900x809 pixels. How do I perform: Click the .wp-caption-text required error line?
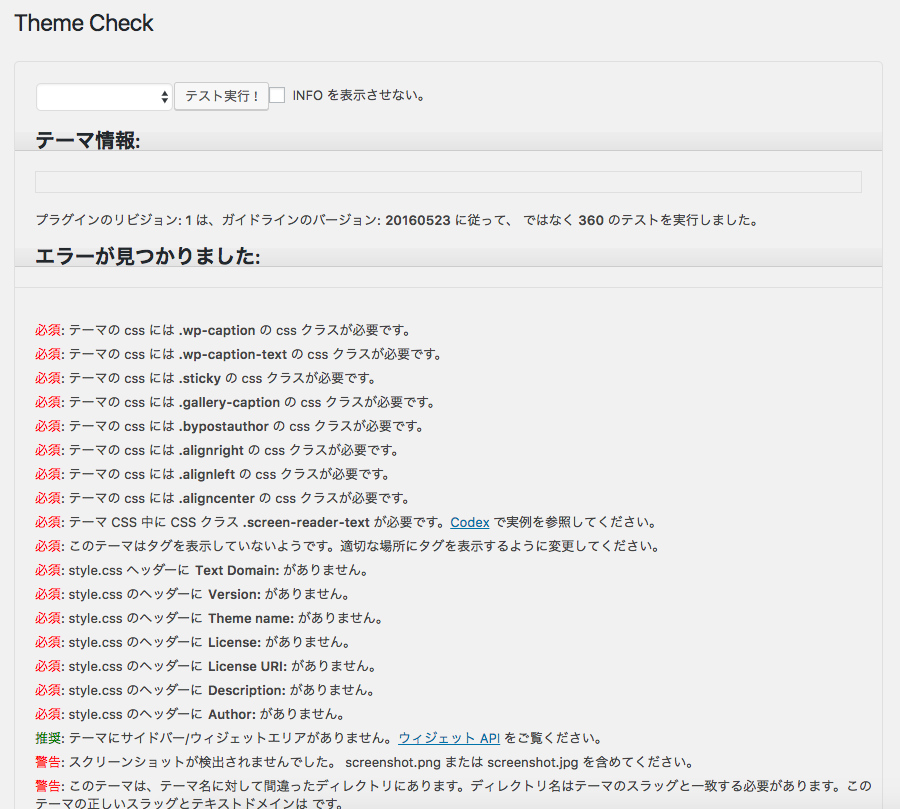point(238,355)
